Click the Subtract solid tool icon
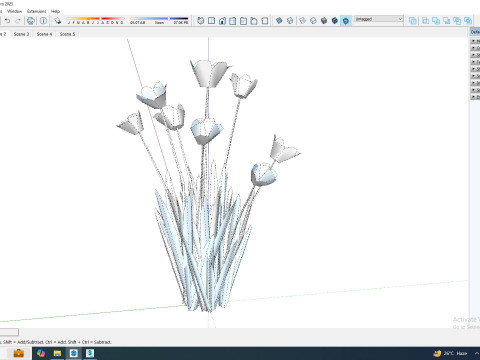The width and height of the screenshot is (480, 360). pyautogui.click(x=447, y=21)
